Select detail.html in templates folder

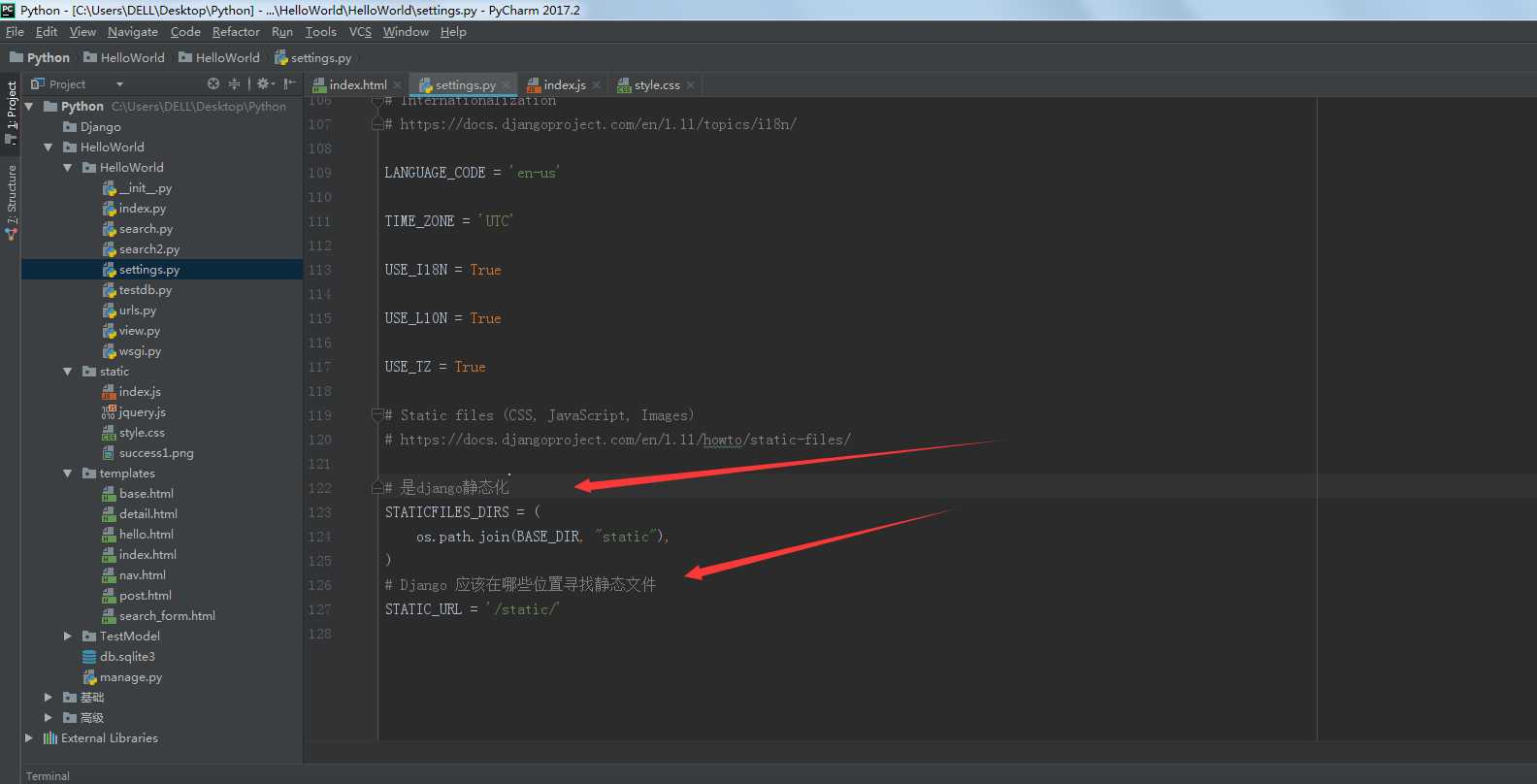tap(140, 514)
